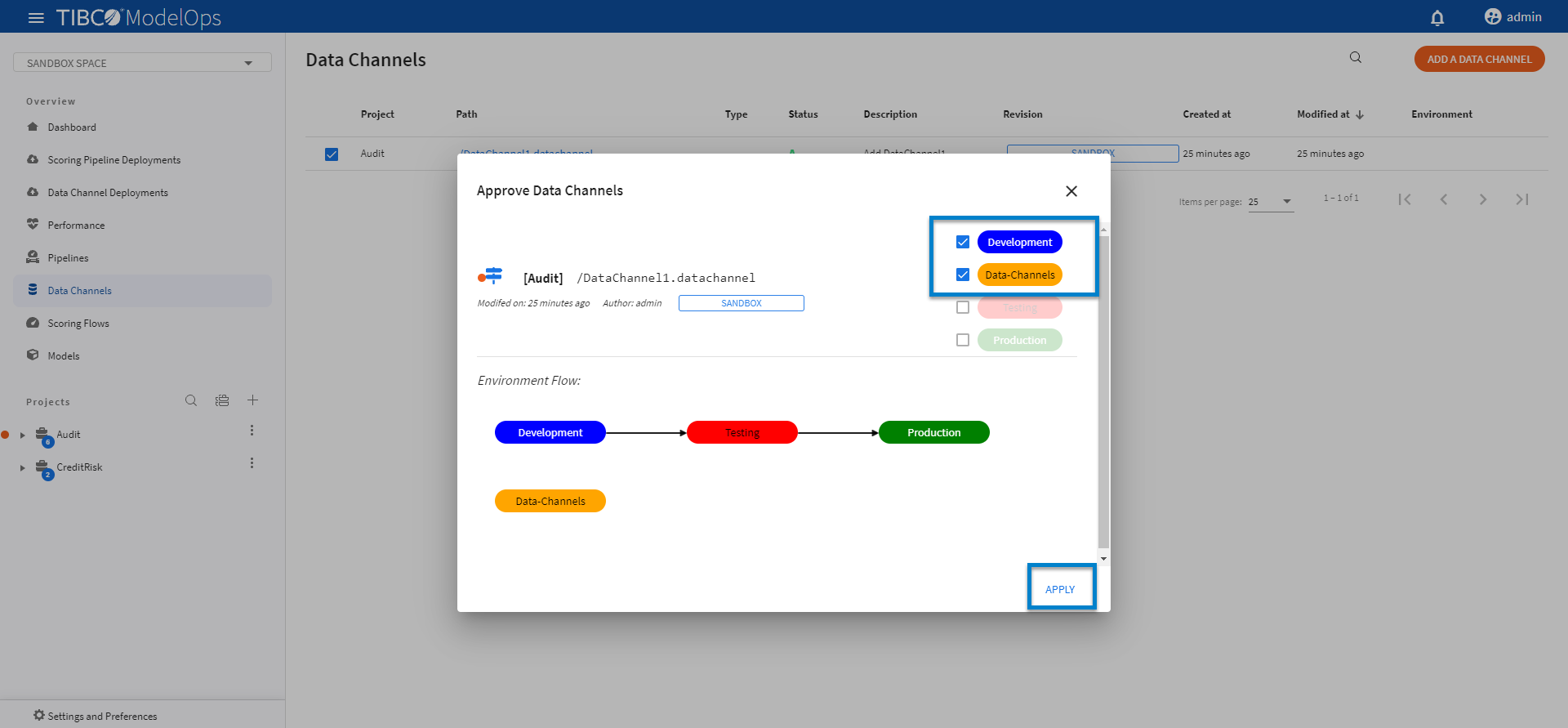Viewport: 1568px width, 728px height.
Task: Click the Audit project briefcase icon
Action: [x=43, y=435]
